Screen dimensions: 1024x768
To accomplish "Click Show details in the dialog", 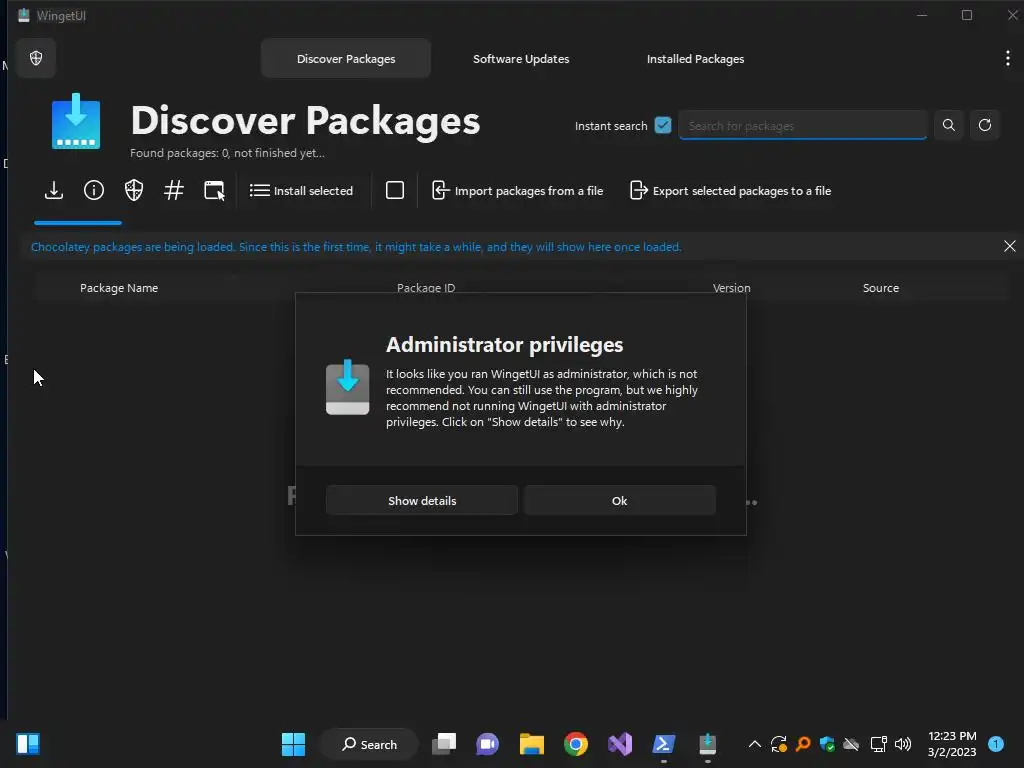I will click(422, 501).
